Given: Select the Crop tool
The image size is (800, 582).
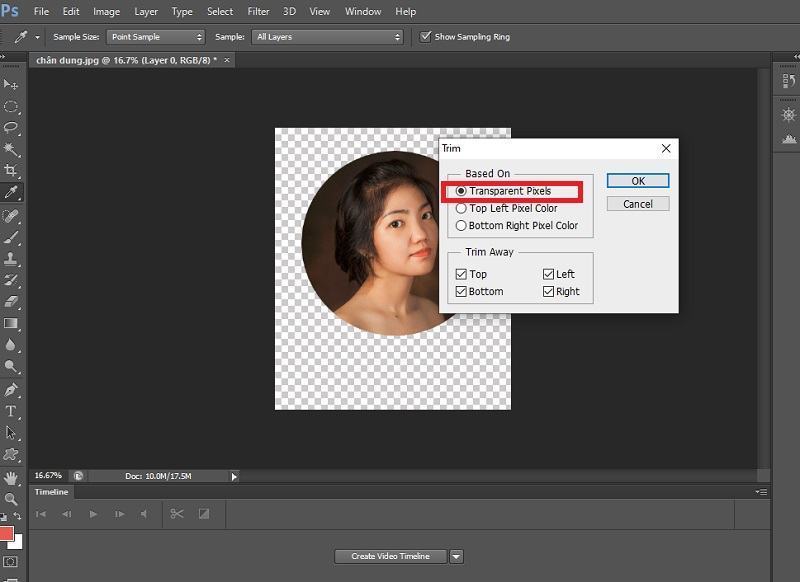Looking at the screenshot, I should 12,168.
